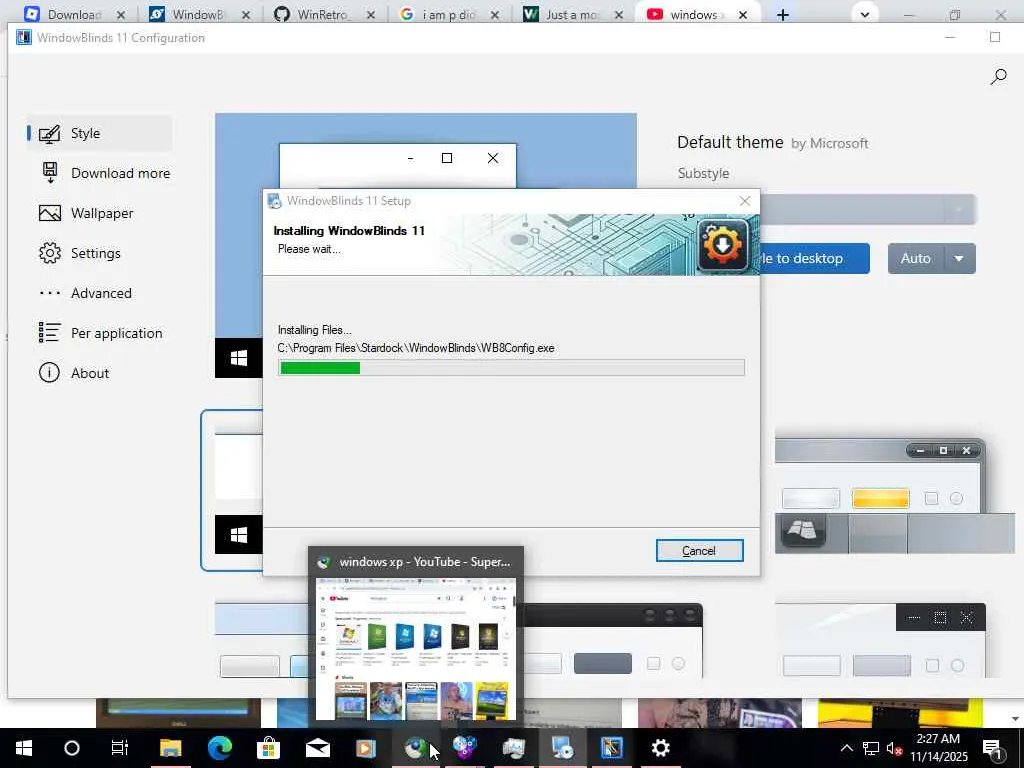Open the media player taskbar icon
The width and height of the screenshot is (1024, 768).
(x=366, y=748)
